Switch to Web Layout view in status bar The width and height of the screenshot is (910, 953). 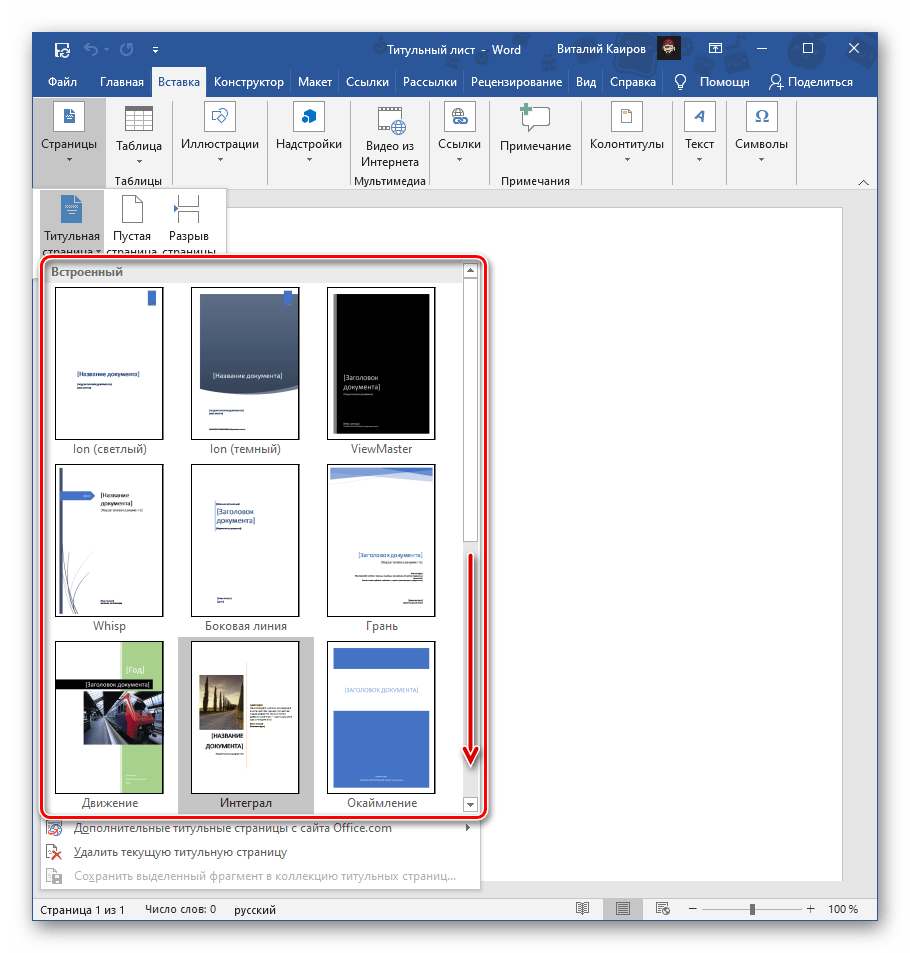click(x=661, y=909)
